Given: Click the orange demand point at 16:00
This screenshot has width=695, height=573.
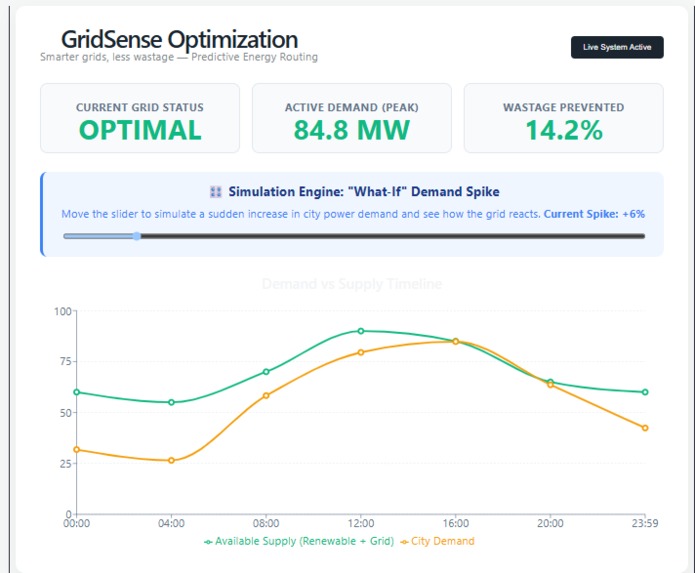Looking at the screenshot, I should [x=456, y=341].
